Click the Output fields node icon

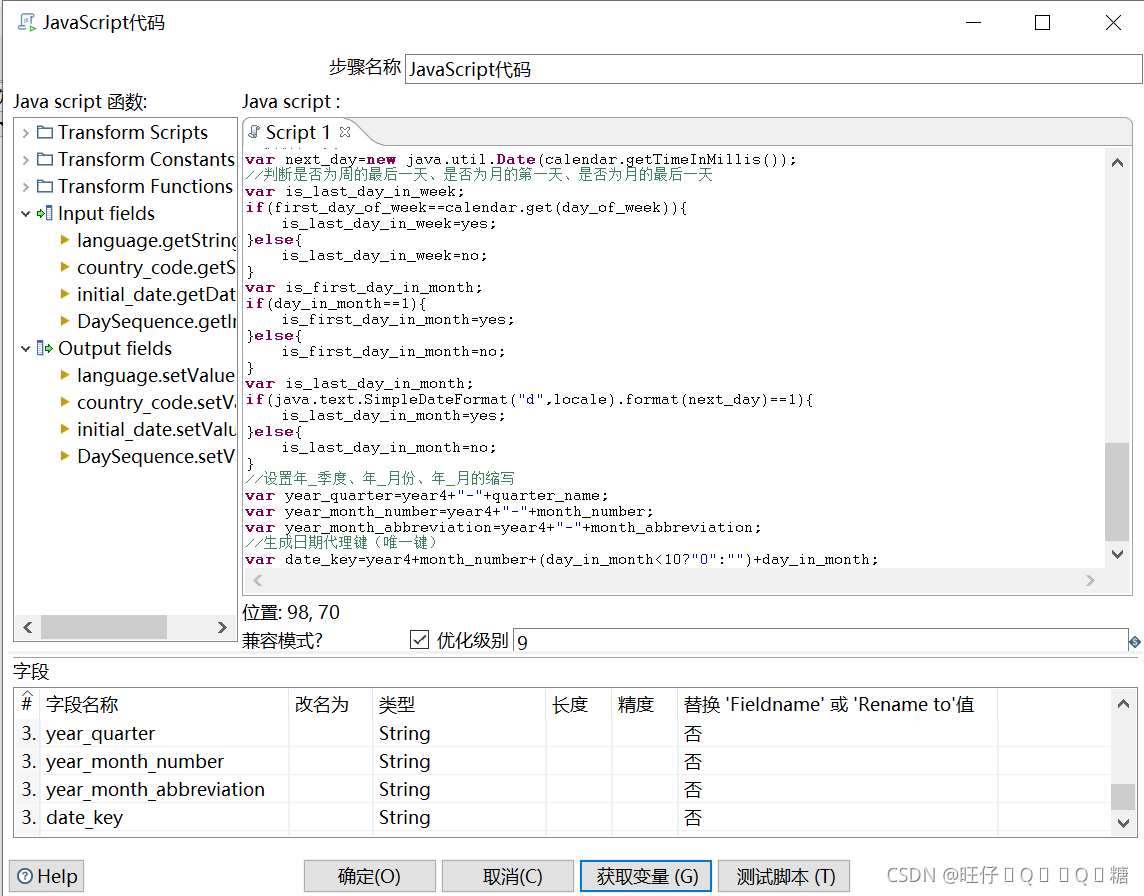pyautogui.click(x=45, y=348)
